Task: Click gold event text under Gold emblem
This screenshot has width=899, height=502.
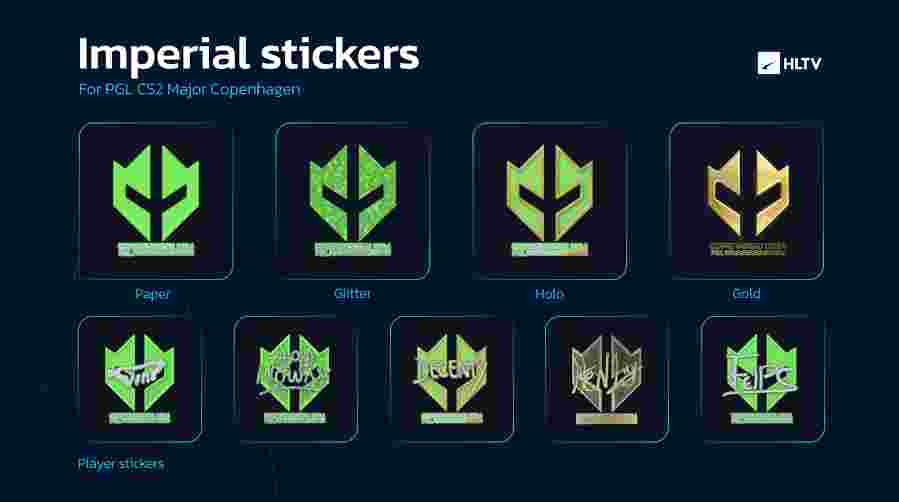Action: click(x=747, y=248)
